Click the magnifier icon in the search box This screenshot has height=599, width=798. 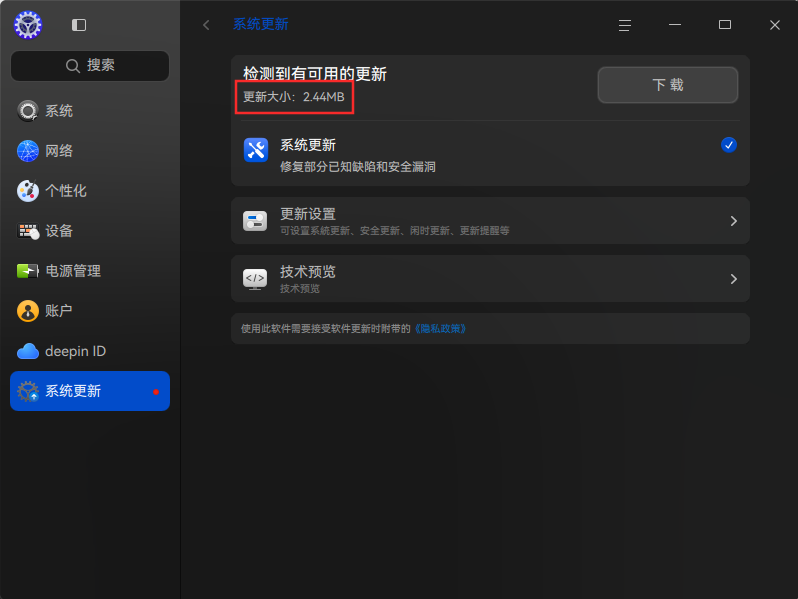point(73,66)
